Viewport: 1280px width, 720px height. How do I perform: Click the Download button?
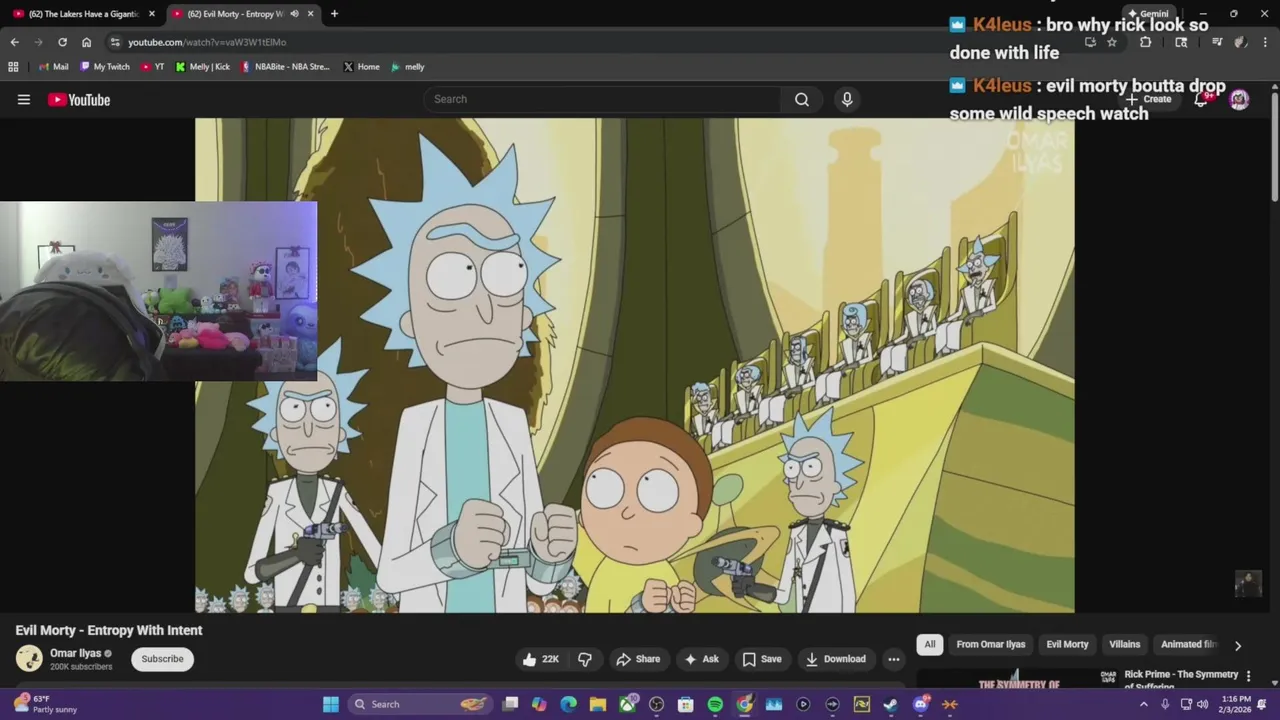coord(836,659)
